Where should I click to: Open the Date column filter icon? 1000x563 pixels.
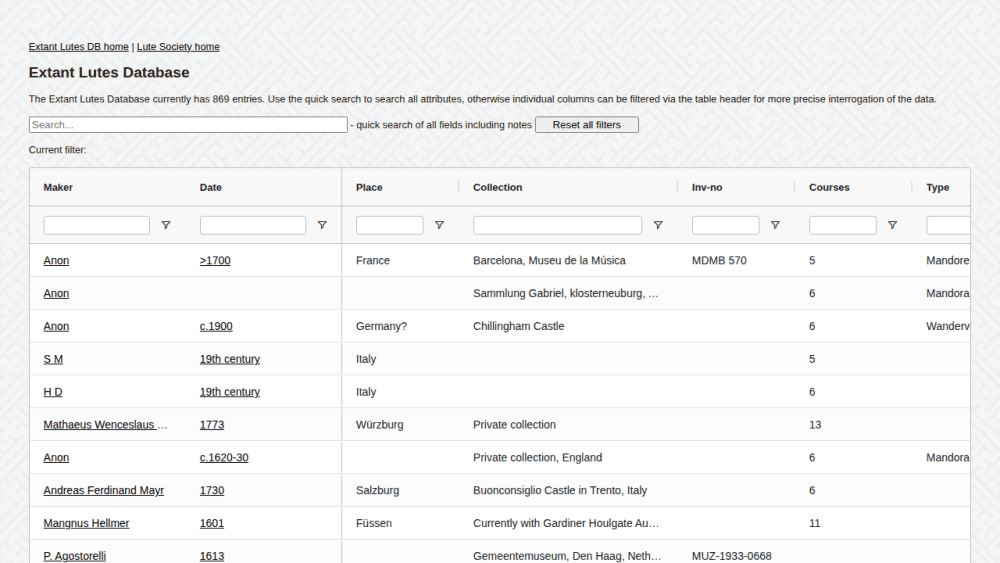(x=322, y=225)
